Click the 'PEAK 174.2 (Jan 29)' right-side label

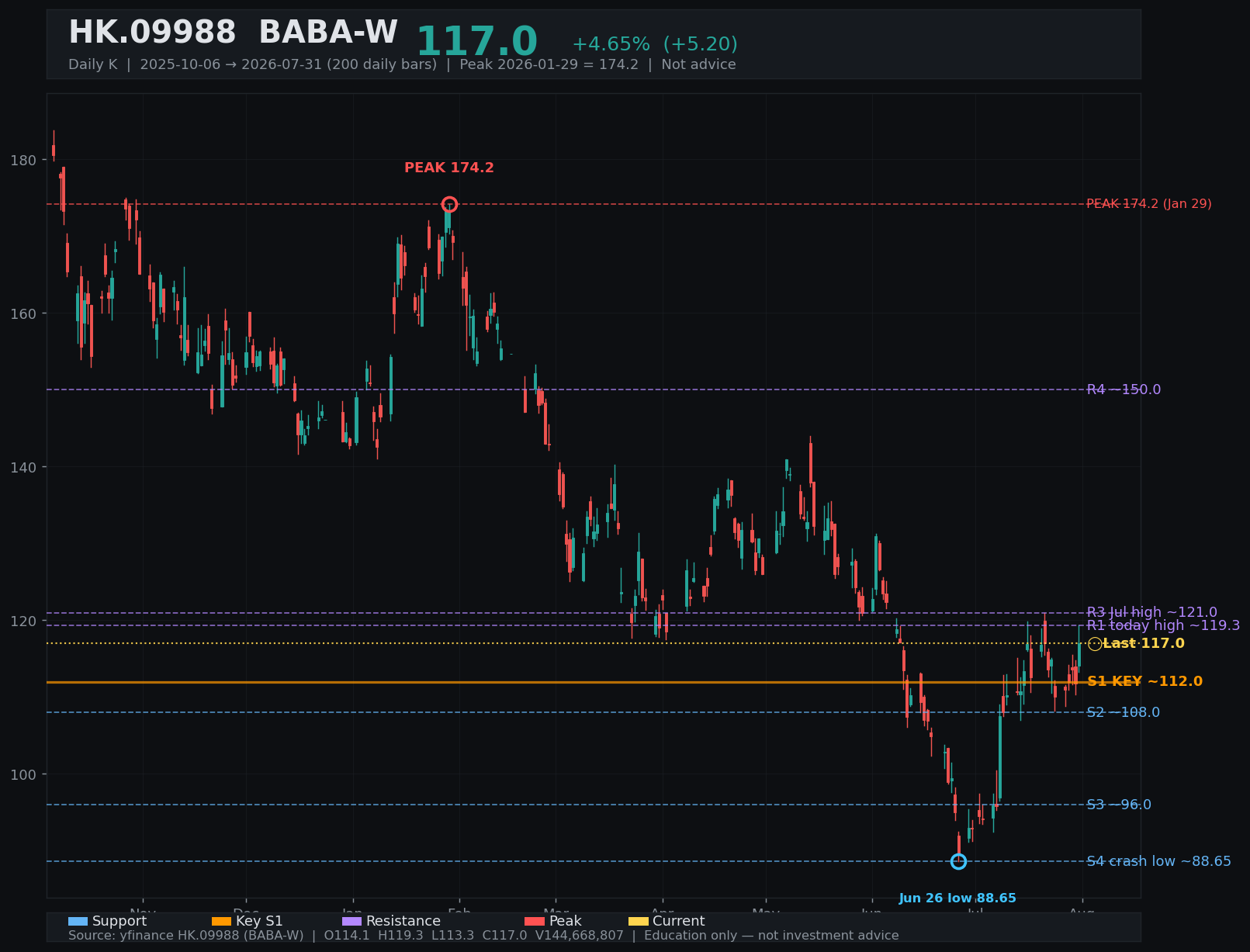coord(1149,204)
